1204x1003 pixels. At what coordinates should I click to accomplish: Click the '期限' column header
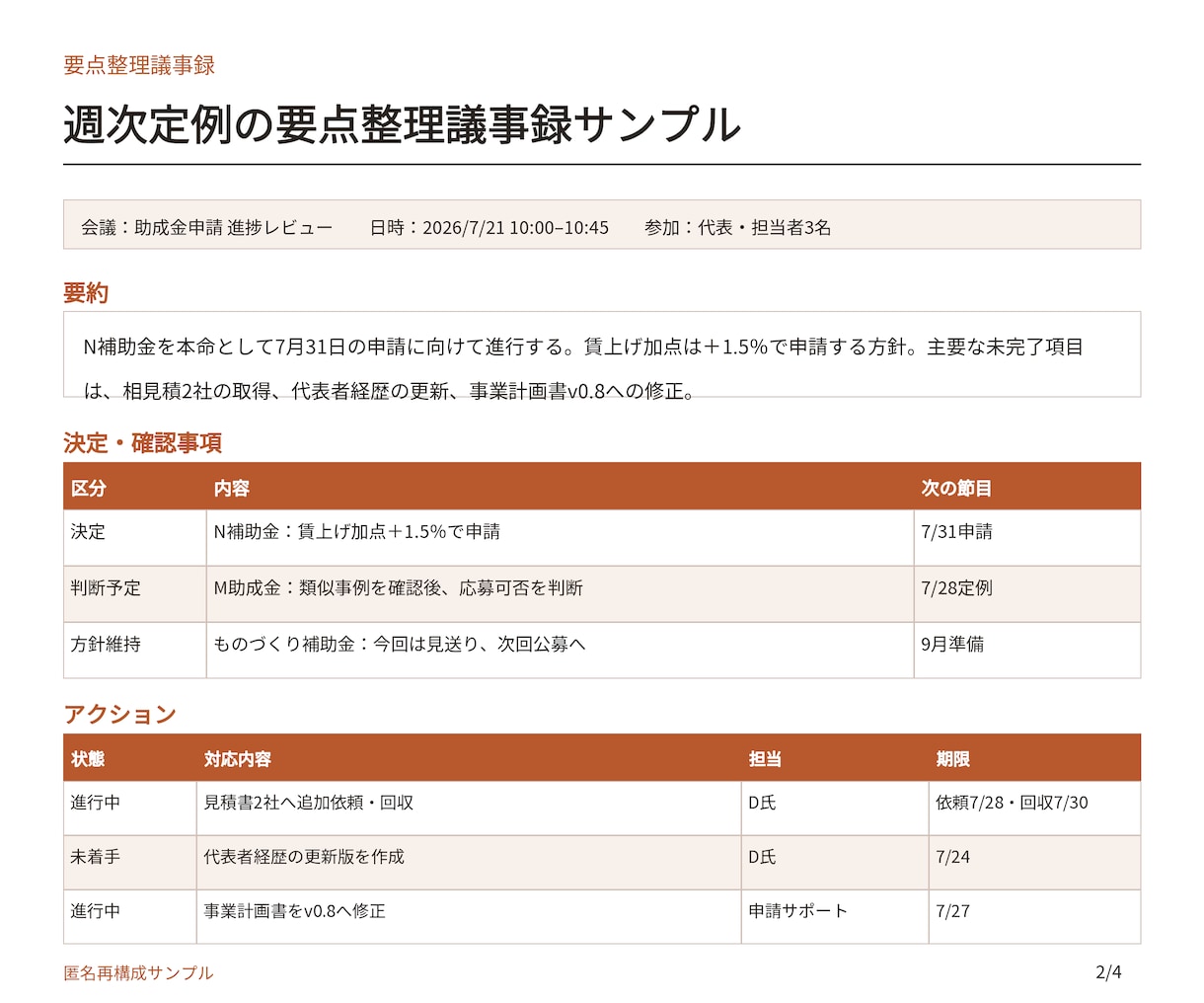952,759
